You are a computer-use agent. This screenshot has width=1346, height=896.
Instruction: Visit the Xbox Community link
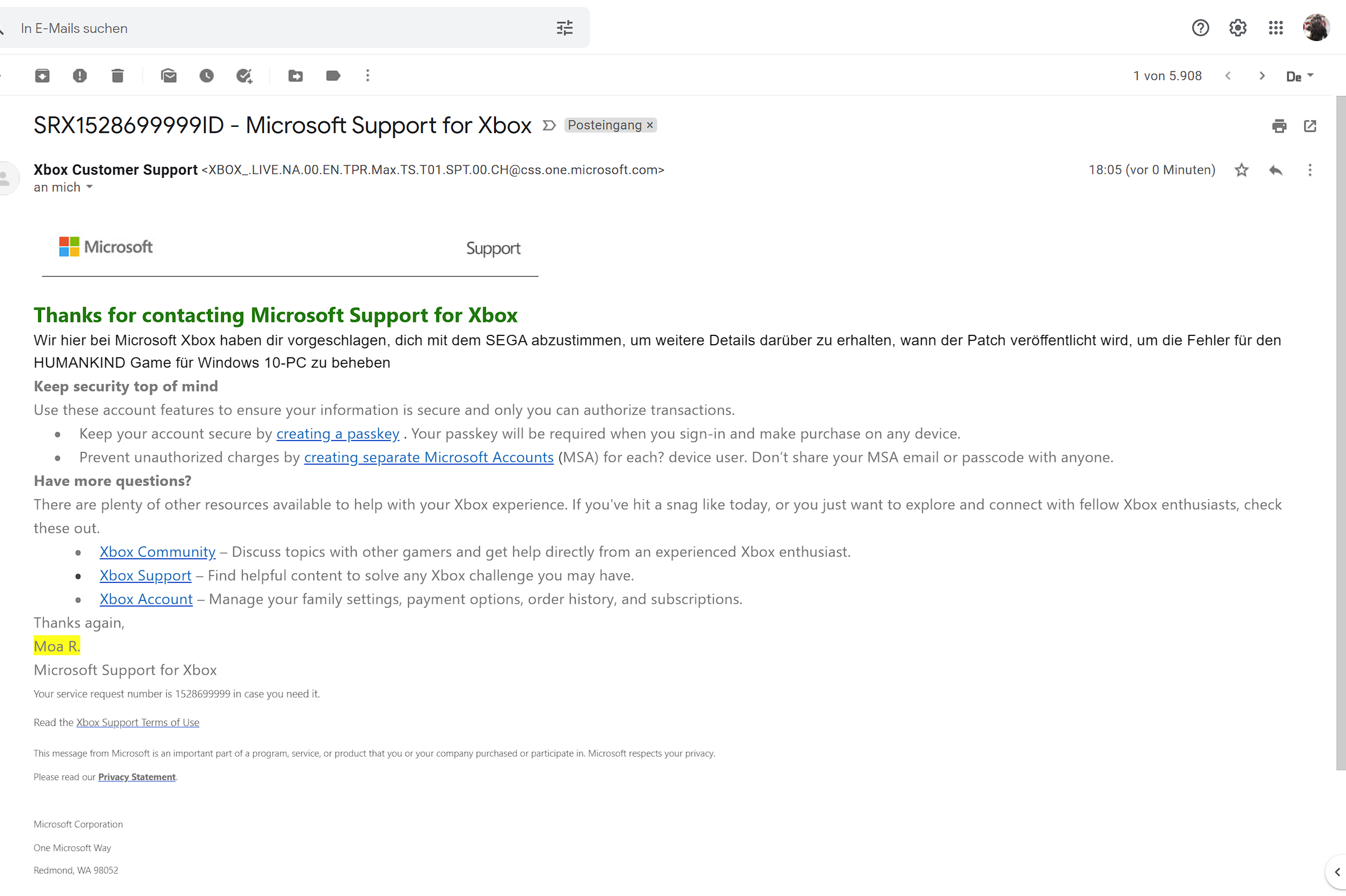157,551
